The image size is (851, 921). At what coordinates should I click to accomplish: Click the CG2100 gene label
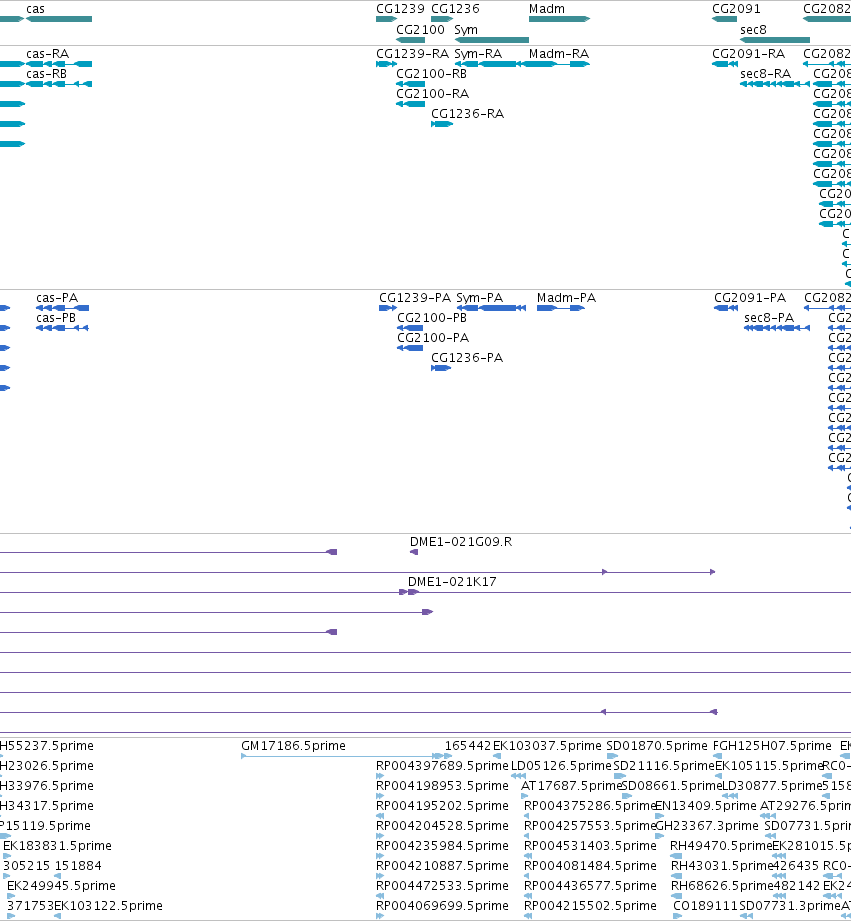click(x=421, y=30)
